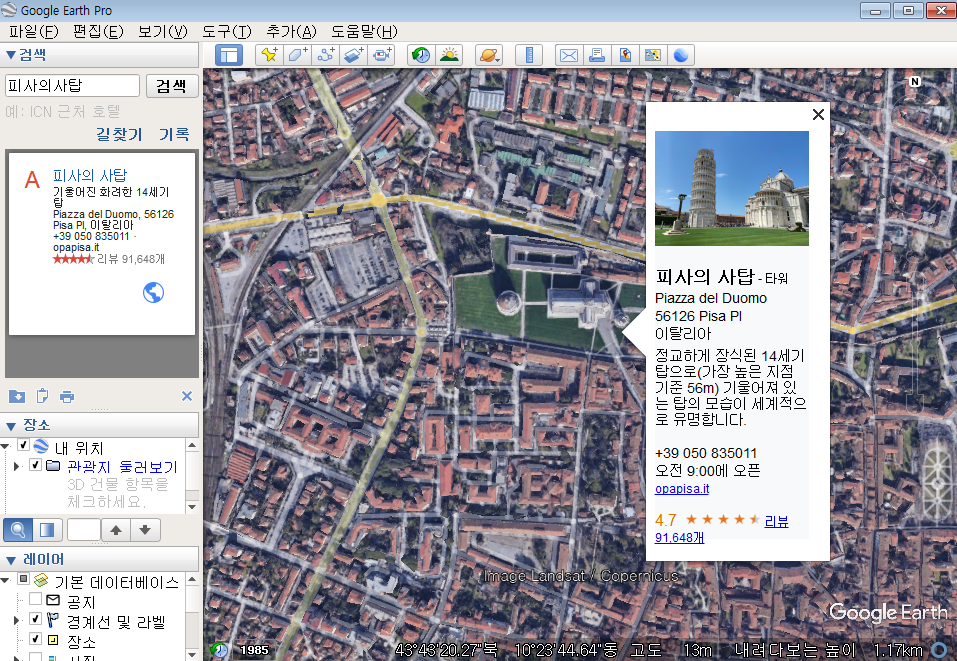
Task: Toggle 경계선 및 라벨 checkbox
Action: (35, 619)
